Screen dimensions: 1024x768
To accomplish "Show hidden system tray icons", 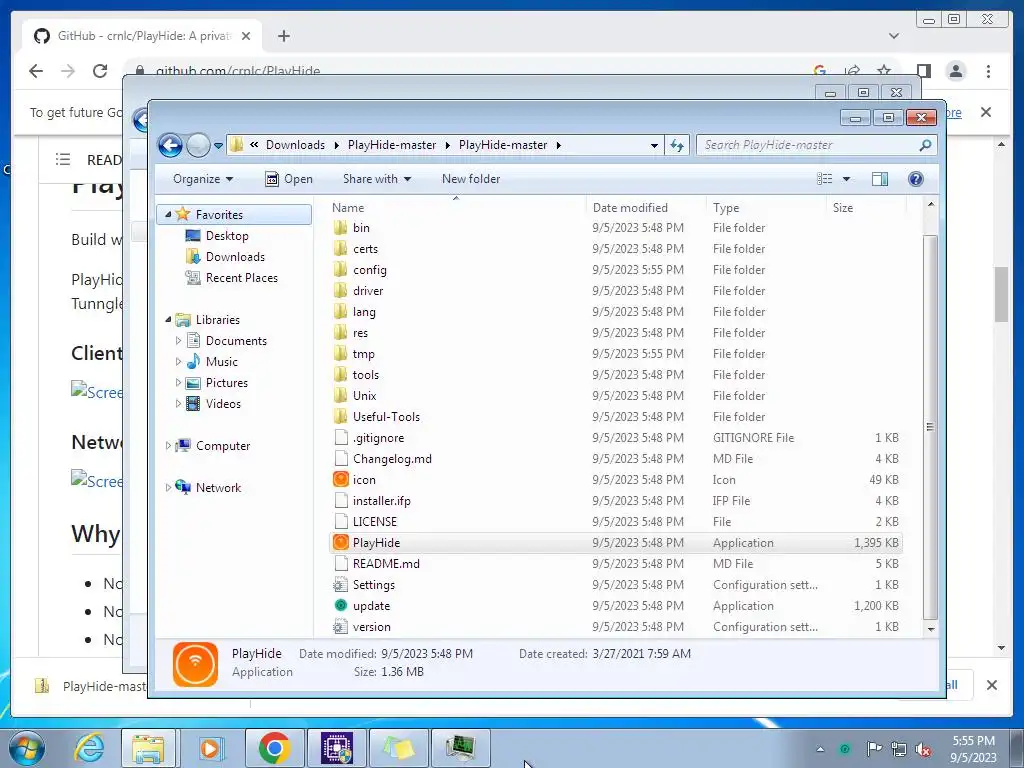I will click(x=820, y=749).
